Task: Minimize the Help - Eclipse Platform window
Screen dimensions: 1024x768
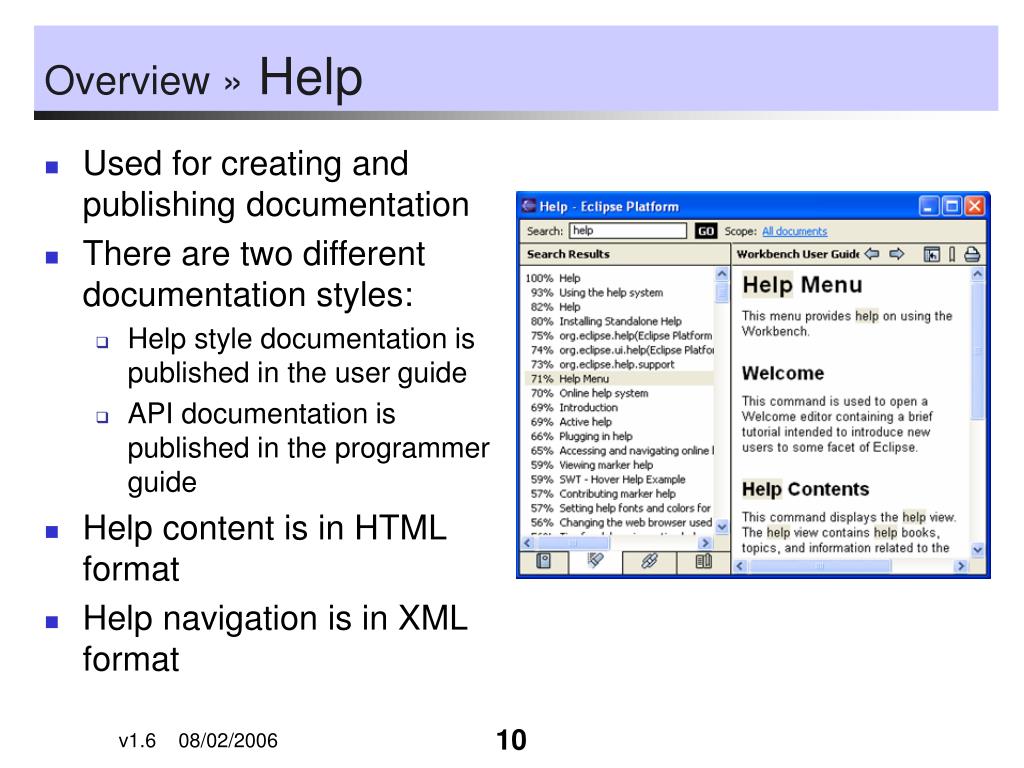Action: (929, 206)
